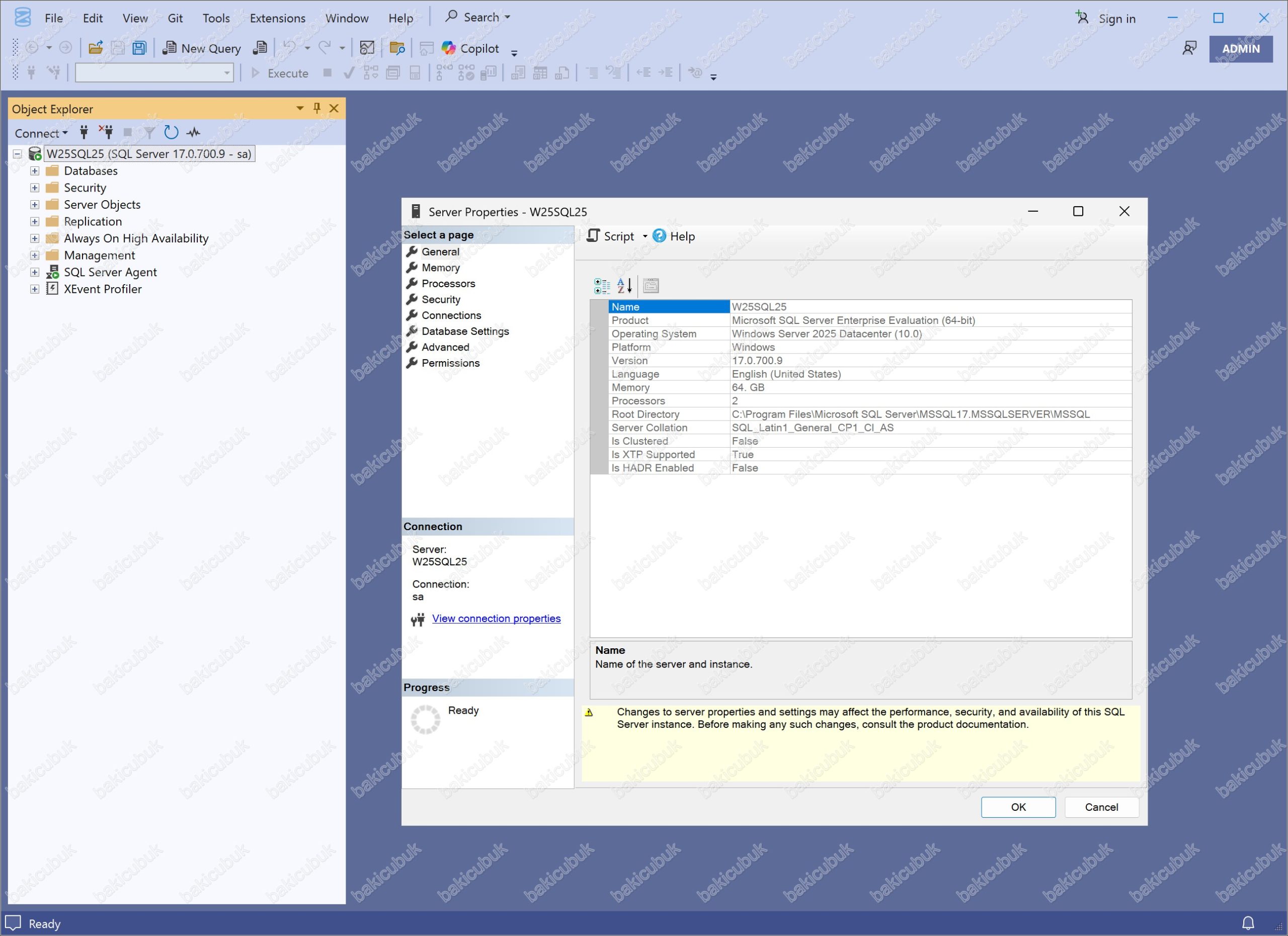Open the File menu
1288x936 pixels.
pyautogui.click(x=54, y=18)
